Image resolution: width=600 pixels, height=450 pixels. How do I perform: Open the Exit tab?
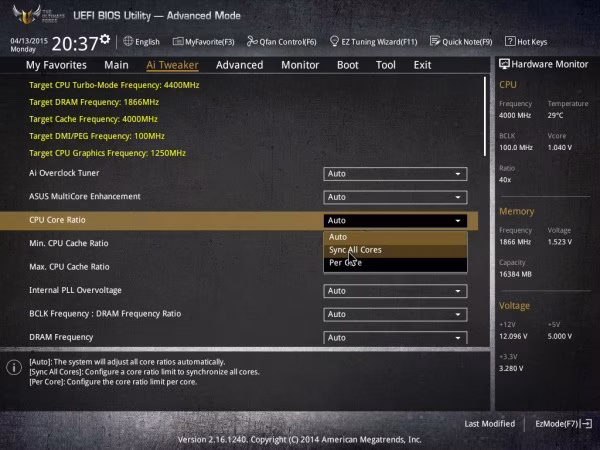[x=422, y=65]
